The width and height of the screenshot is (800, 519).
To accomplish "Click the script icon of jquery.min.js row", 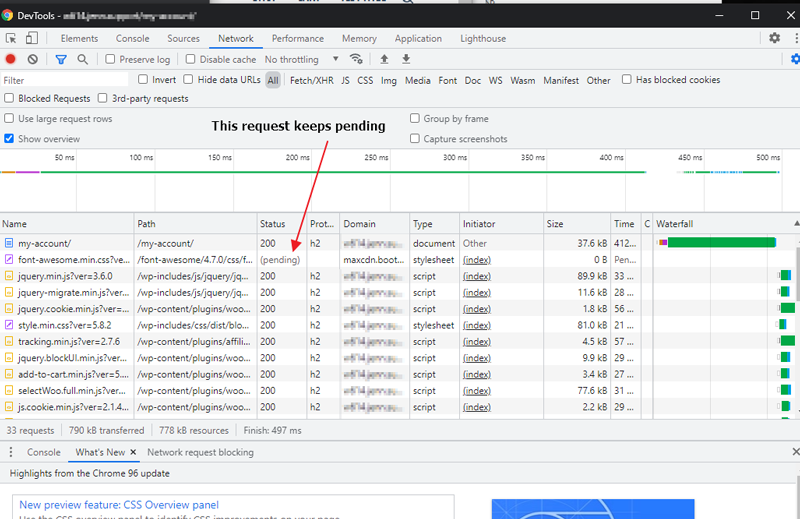I will click(x=9, y=276).
